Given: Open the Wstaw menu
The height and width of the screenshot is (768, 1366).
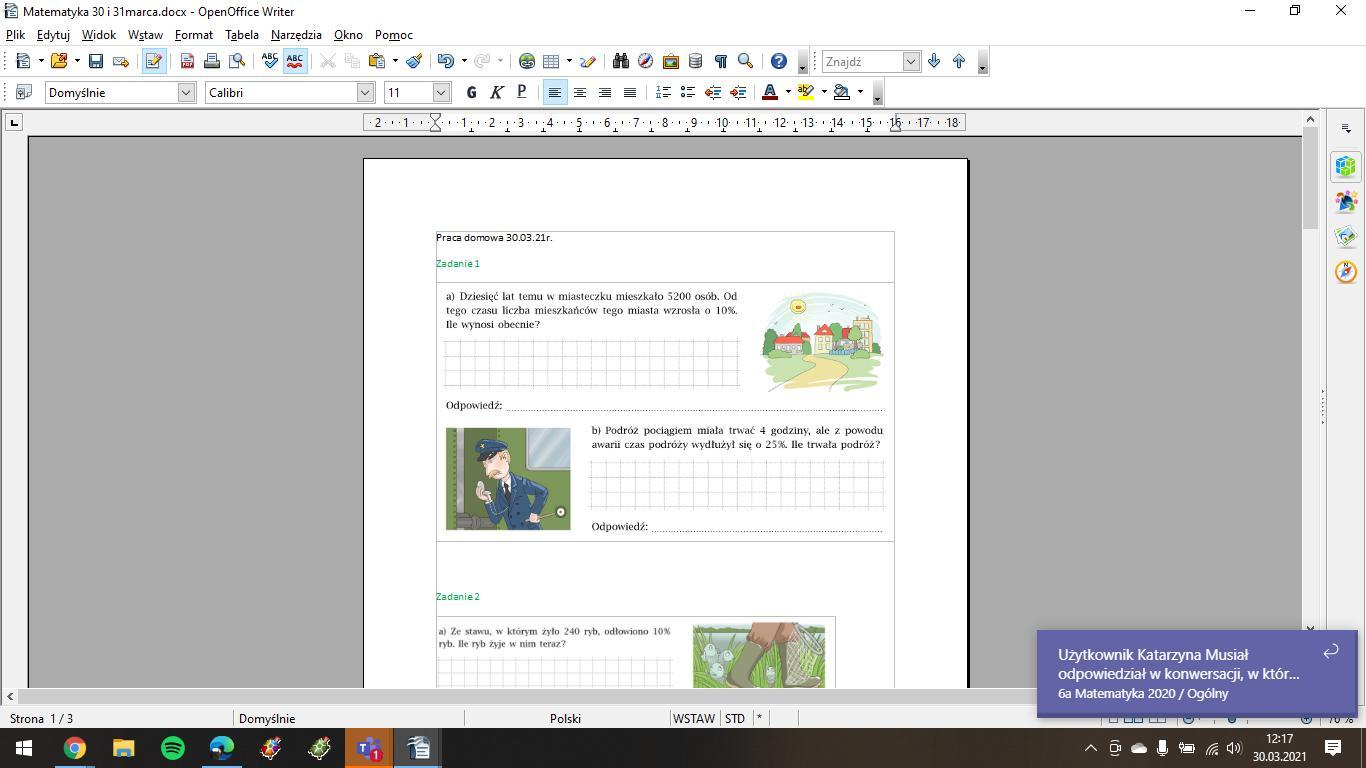Looking at the screenshot, I should tap(145, 34).
